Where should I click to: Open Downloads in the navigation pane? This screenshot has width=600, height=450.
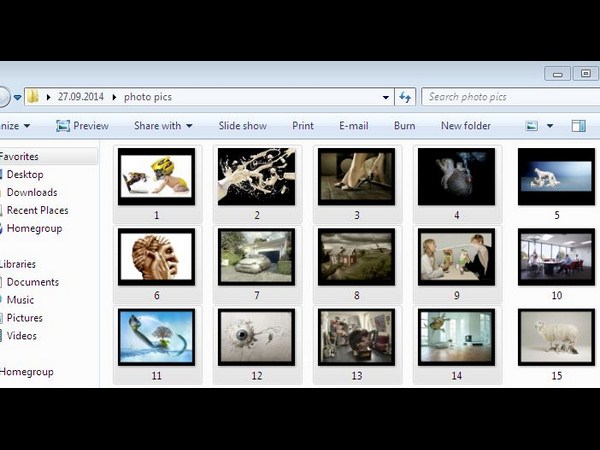tap(32, 192)
